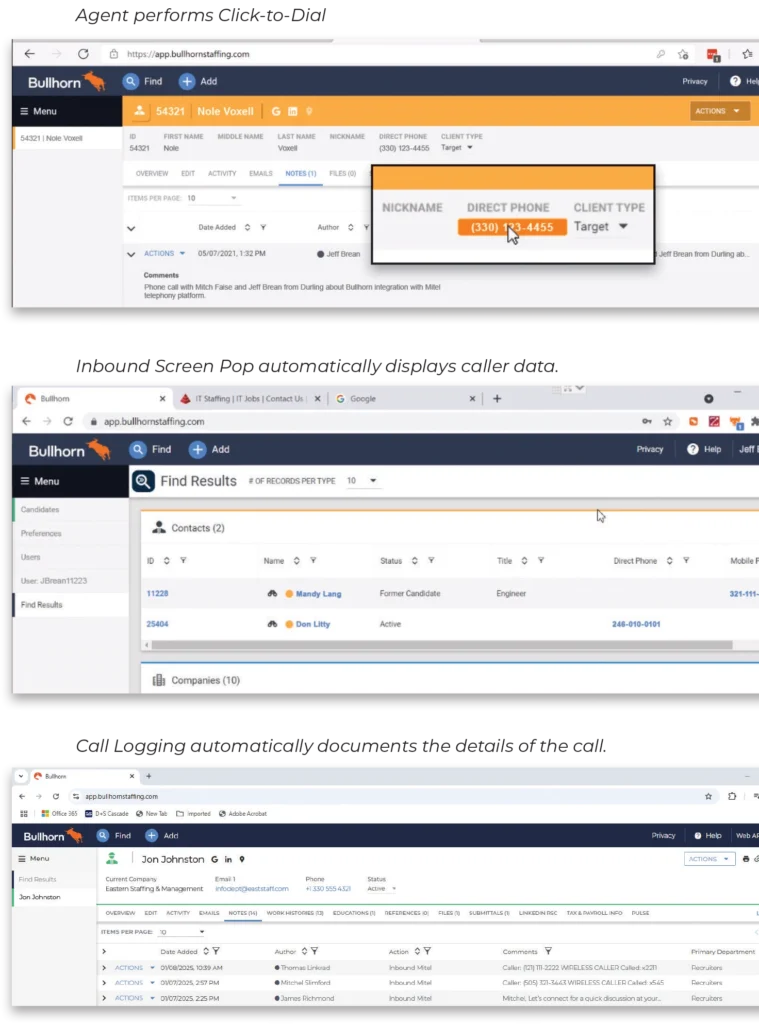The image size is (759, 1024).
Task: Sort Jon Johnston notes by Action column
Action: point(417,952)
